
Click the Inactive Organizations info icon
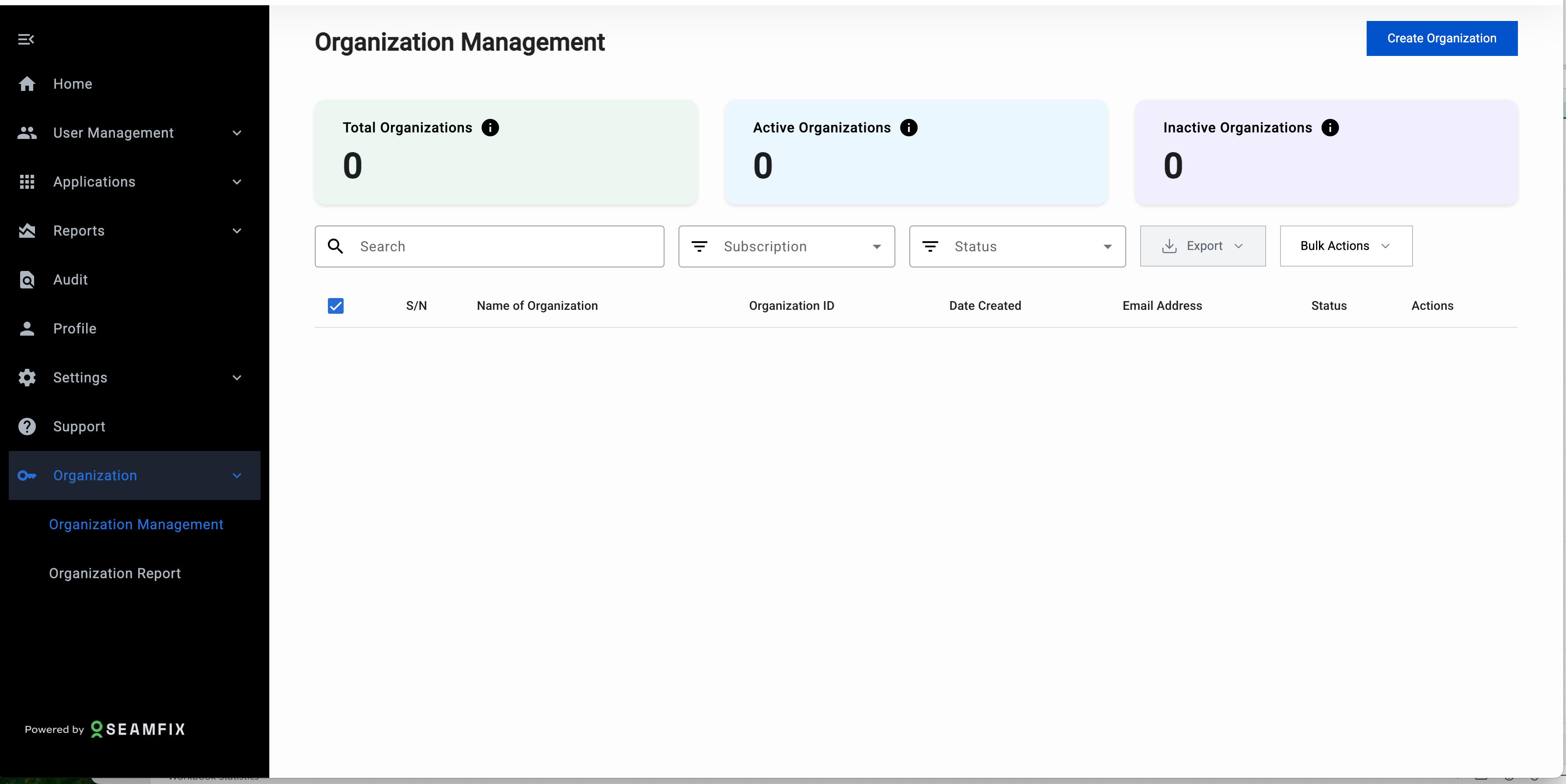tap(1329, 128)
